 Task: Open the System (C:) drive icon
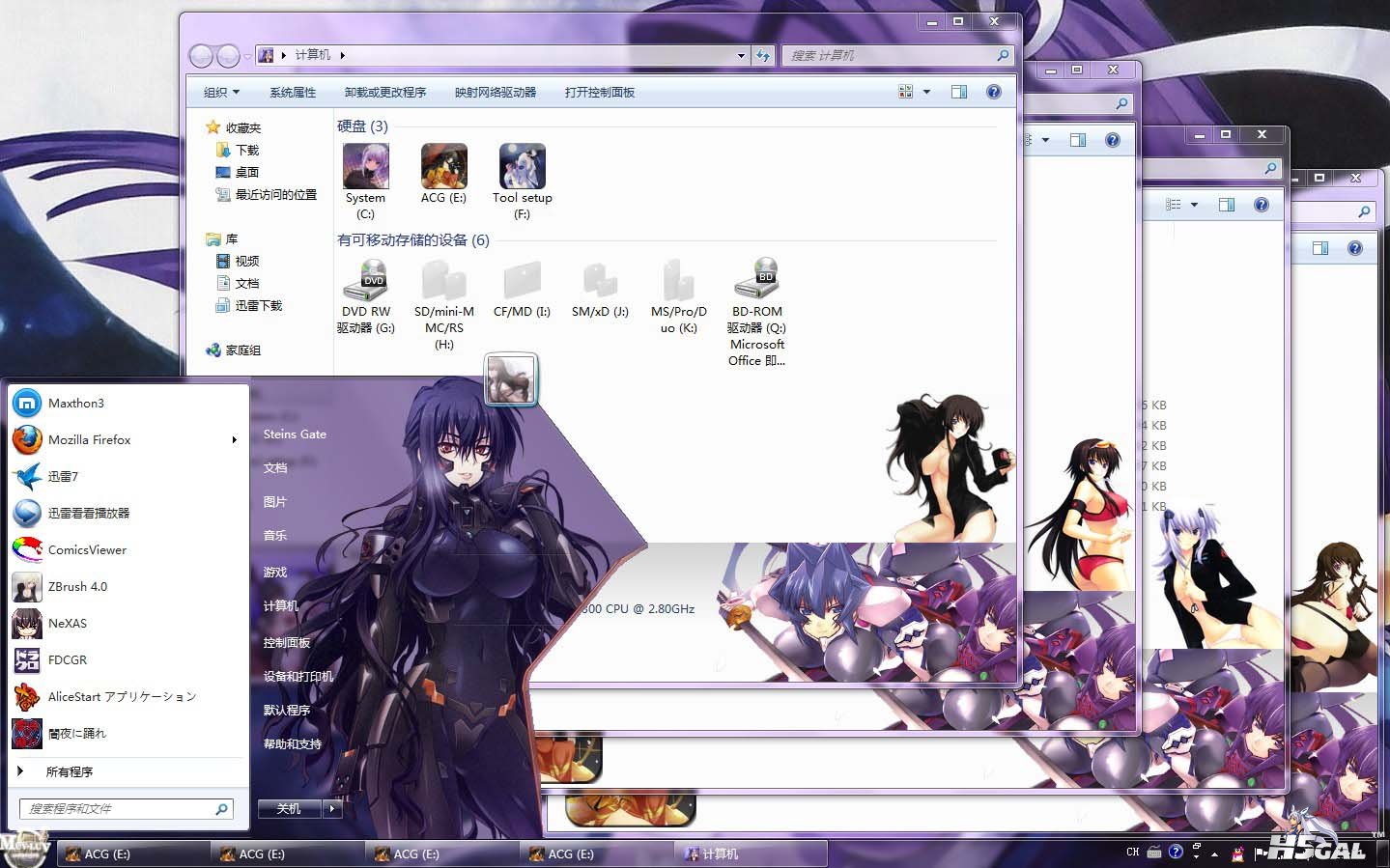pos(365,182)
